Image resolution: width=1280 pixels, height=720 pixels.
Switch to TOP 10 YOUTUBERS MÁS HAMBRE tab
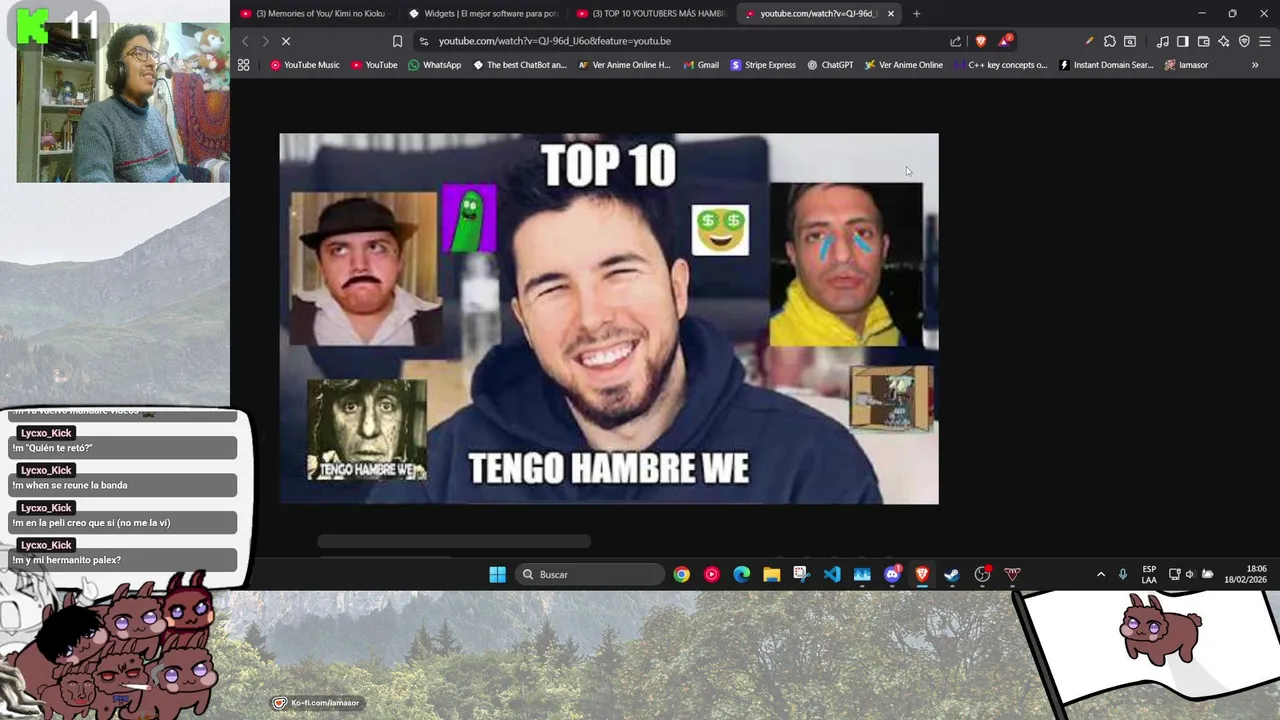pyautogui.click(x=651, y=13)
